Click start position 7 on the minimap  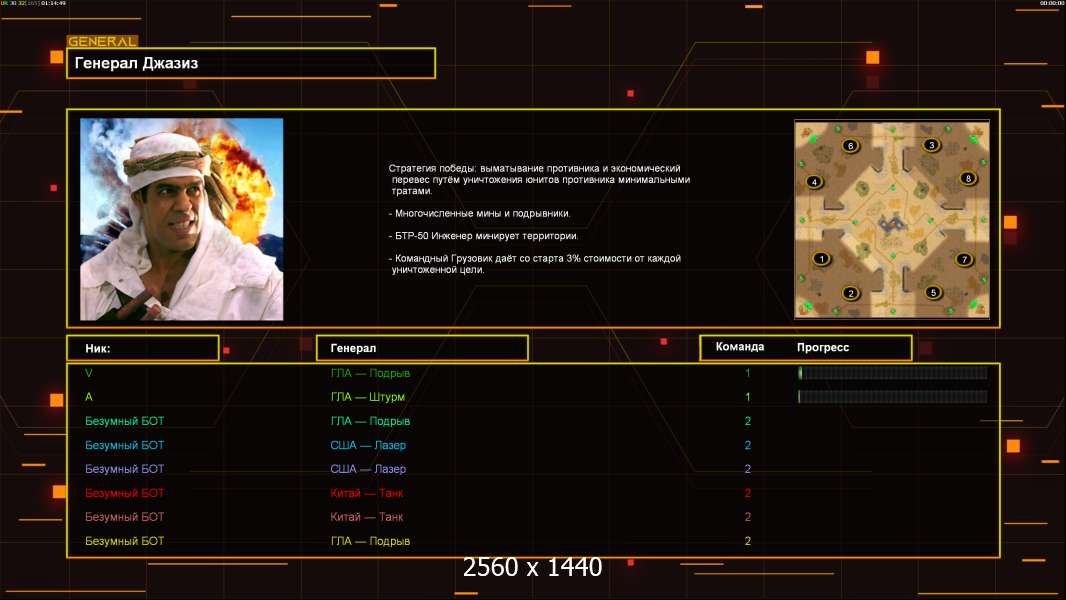964,260
